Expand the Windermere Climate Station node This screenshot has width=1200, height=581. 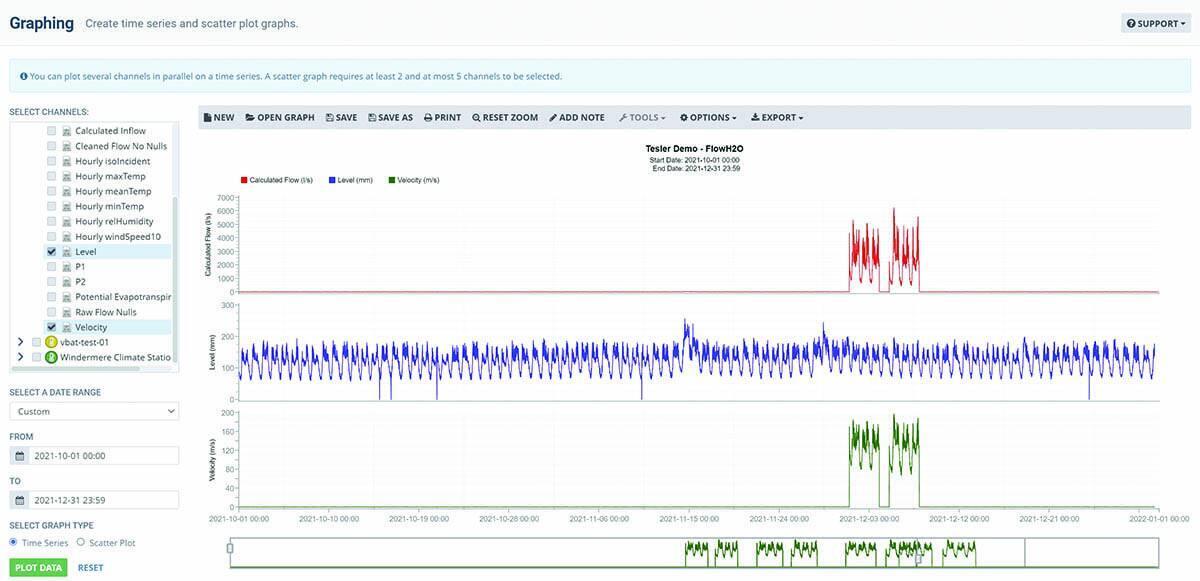coord(20,357)
